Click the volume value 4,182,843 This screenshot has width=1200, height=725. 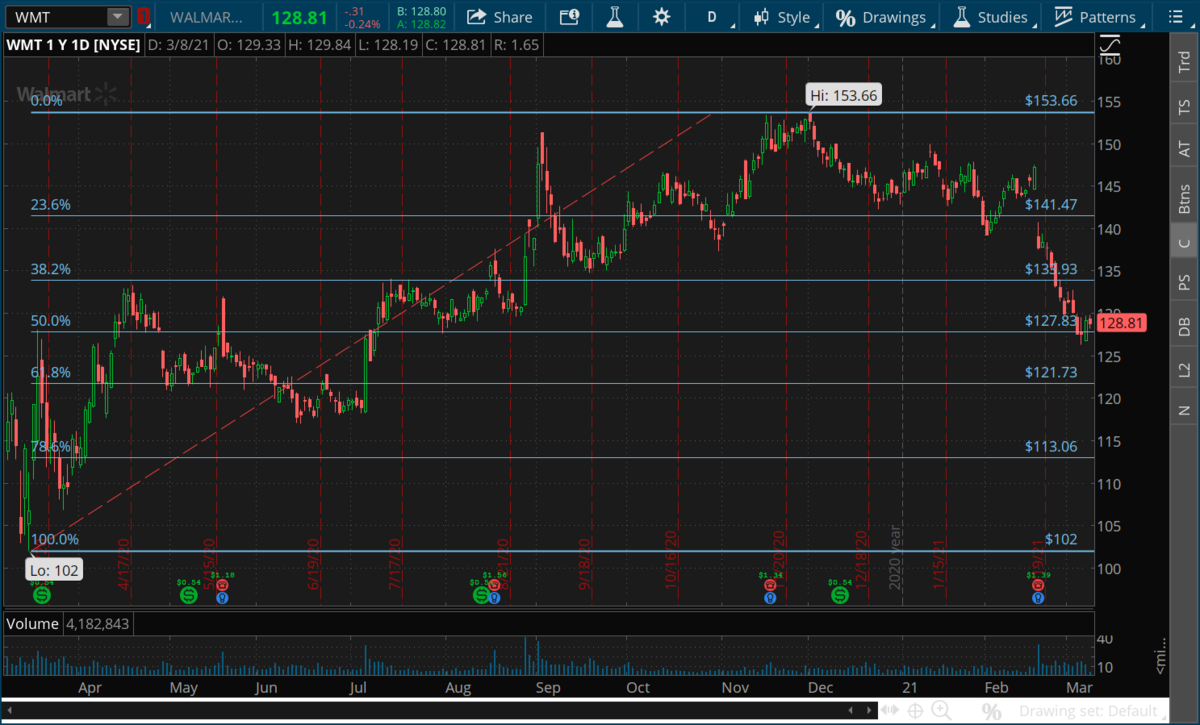(x=98, y=624)
